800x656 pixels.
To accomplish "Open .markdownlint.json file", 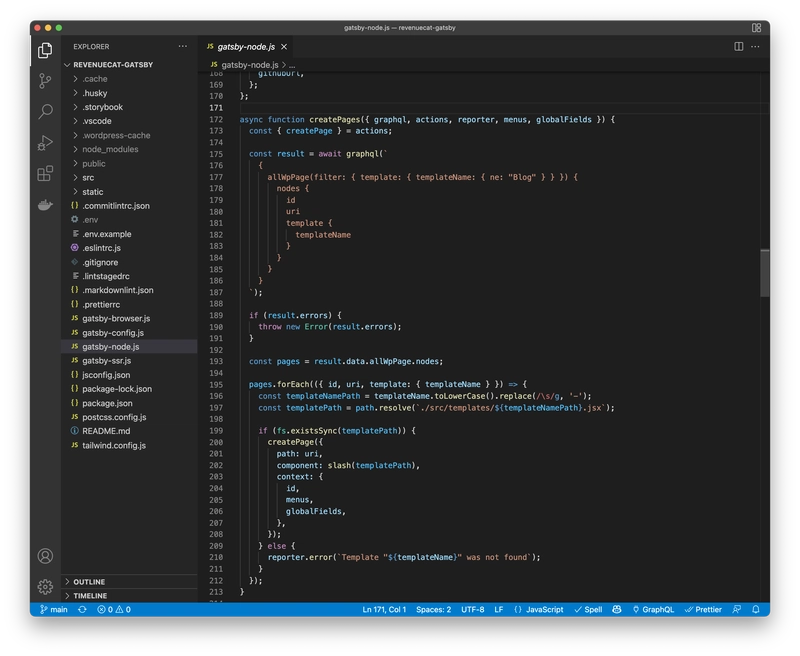I will [x=129, y=290].
